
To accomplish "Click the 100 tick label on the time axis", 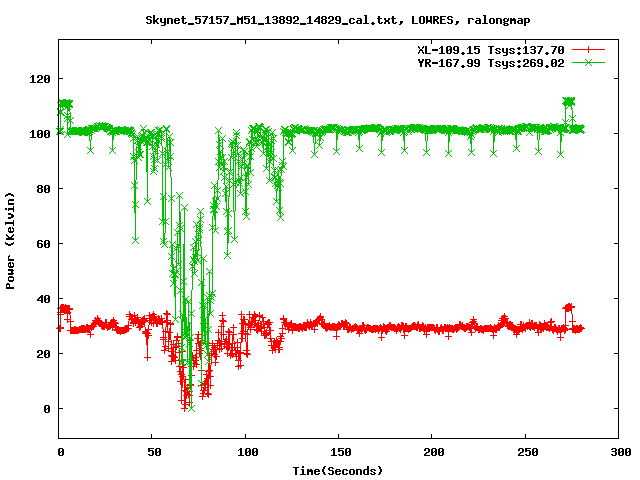I will click(x=247, y=452).
